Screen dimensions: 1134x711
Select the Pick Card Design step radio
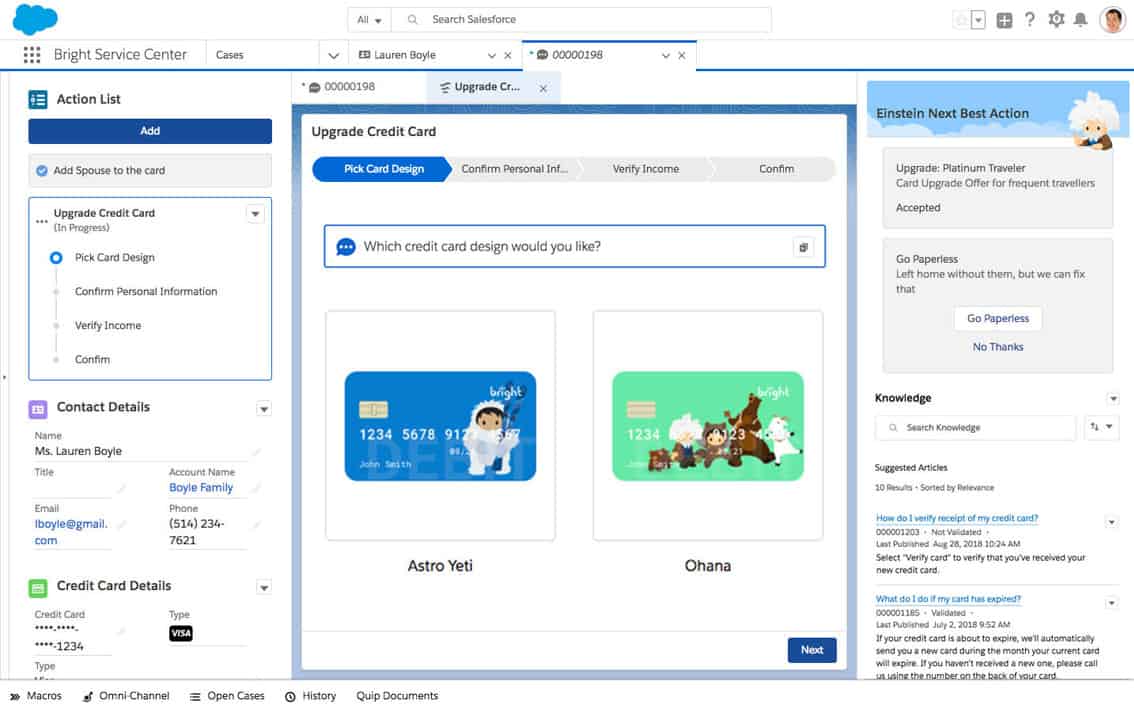[x=56, y=257]
